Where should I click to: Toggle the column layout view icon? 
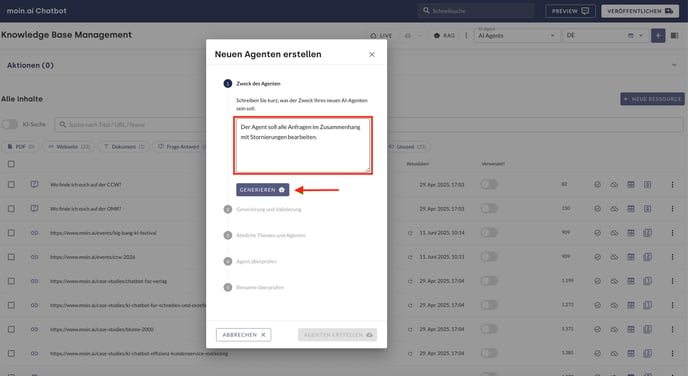click(x=674, y=36)
